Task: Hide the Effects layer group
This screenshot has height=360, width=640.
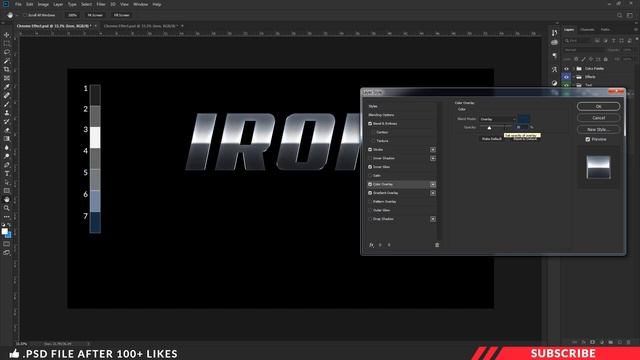Action: 567,77
